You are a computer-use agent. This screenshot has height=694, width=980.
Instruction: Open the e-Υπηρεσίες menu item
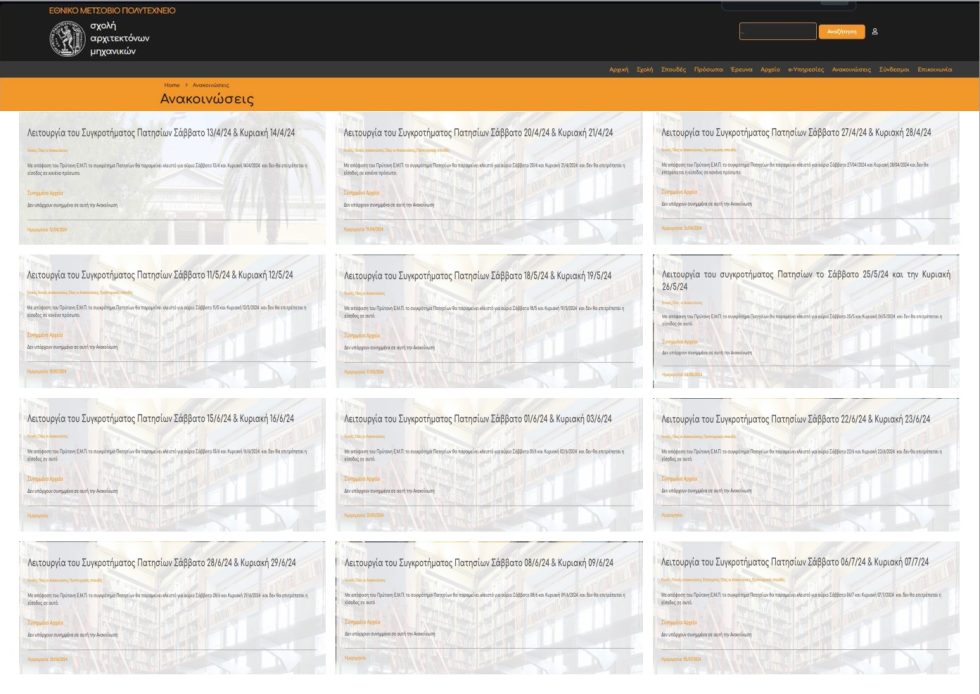[x=806, y=69]
